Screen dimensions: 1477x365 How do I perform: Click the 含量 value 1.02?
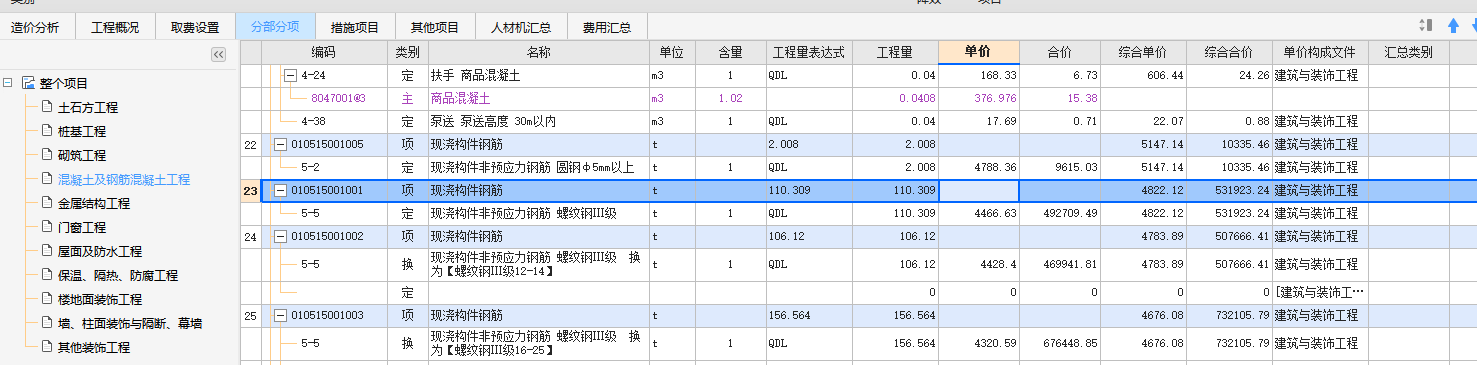pyautogui.click(x=730, y=98)
